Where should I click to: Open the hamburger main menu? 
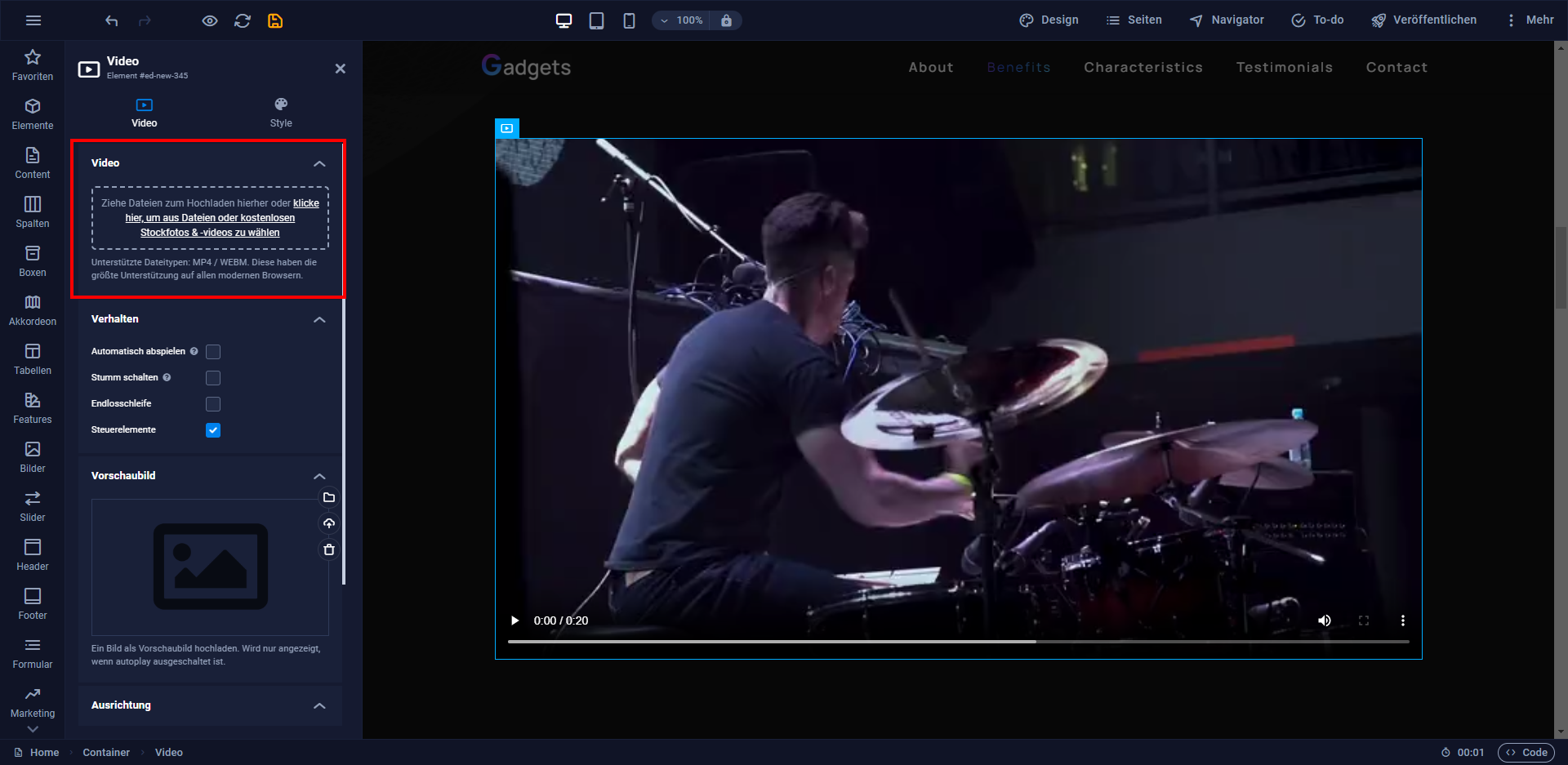point(33,20)
